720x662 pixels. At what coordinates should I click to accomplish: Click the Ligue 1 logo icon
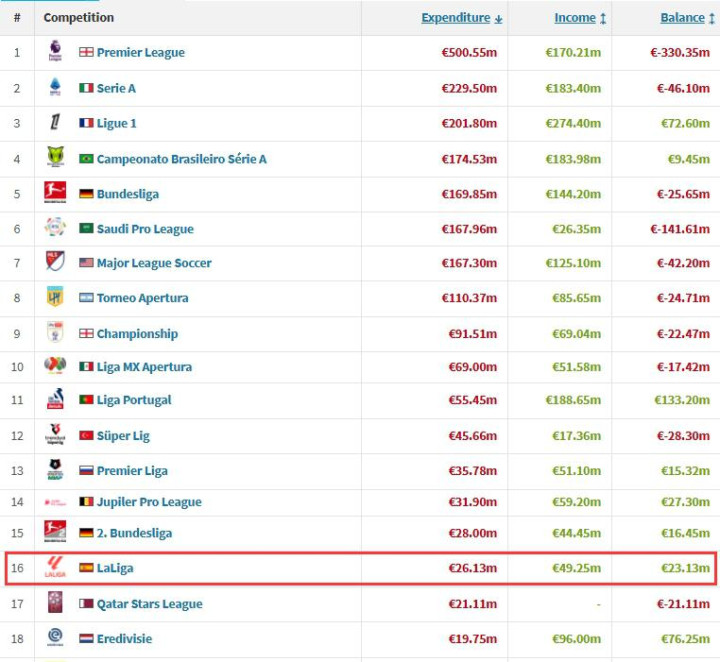55,122
